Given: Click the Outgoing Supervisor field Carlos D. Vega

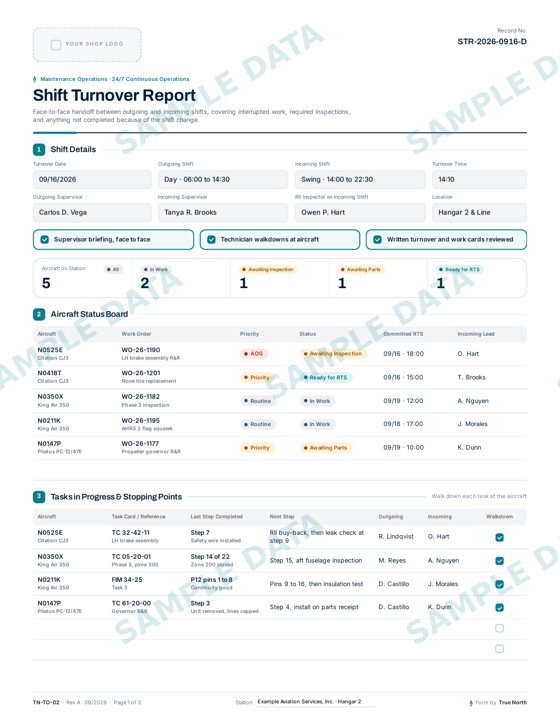Looking at the screenshot, I should 92,213.
